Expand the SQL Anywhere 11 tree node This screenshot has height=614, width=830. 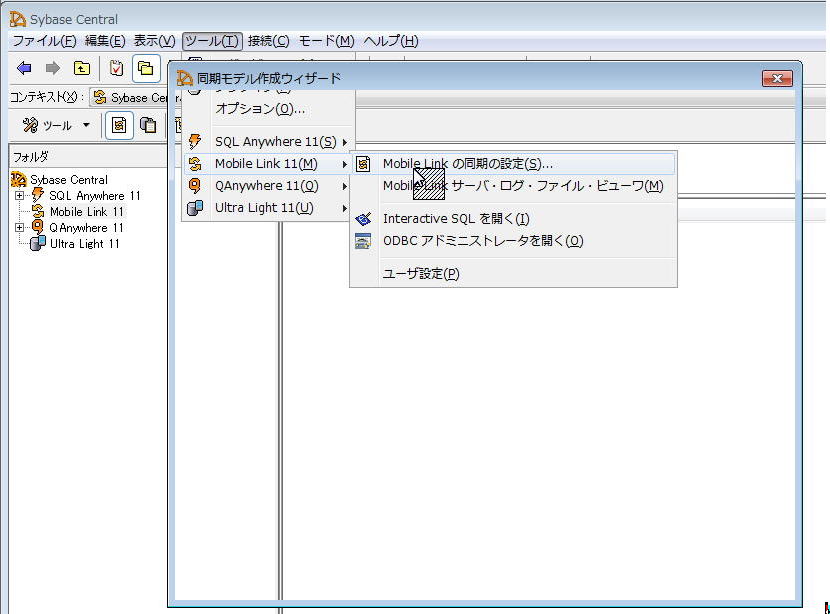pyautogui.click(x=19, y=196)
